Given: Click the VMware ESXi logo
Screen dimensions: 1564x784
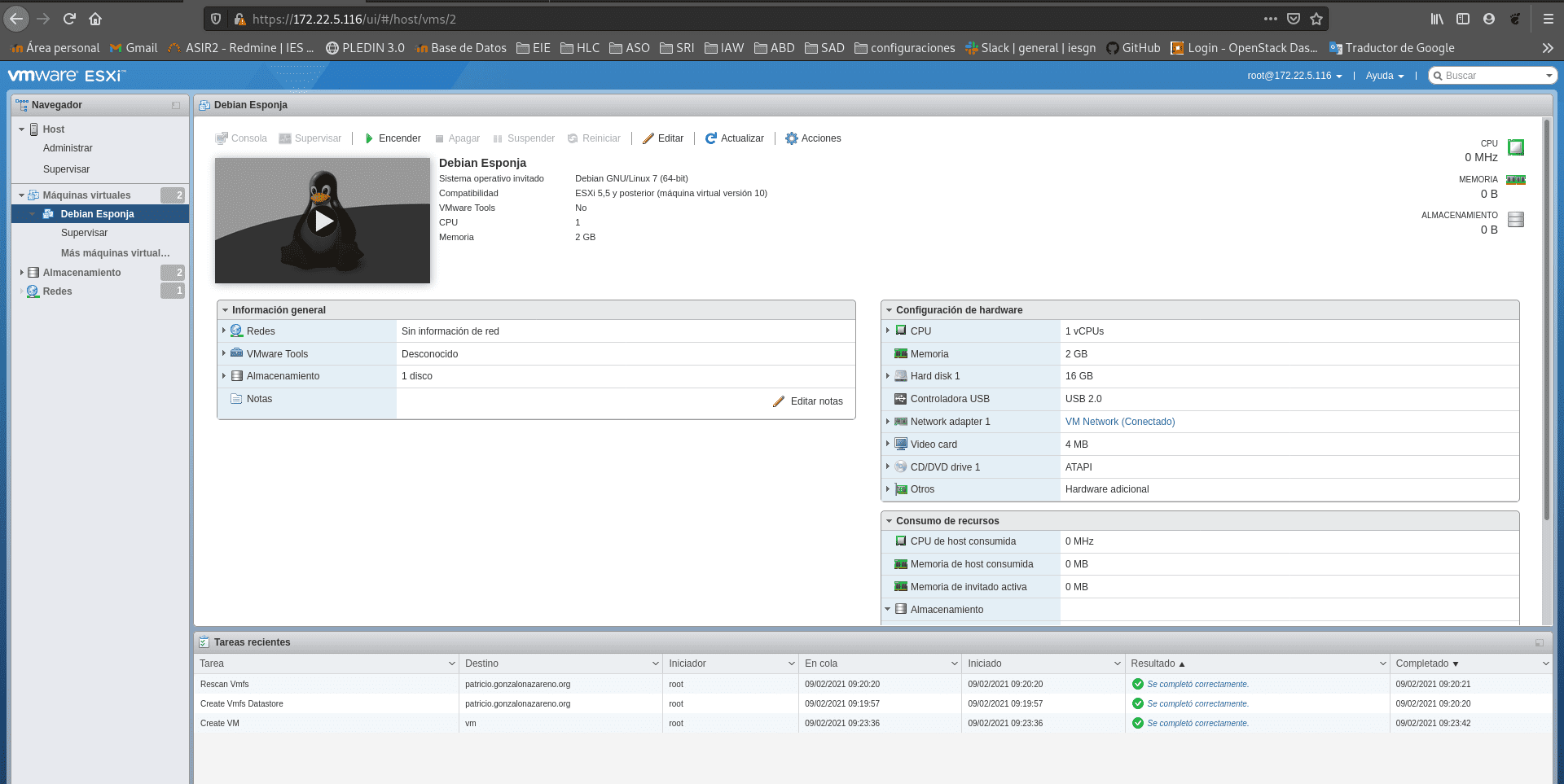Looking at the screenshot, I should click(x=66, y=76).
